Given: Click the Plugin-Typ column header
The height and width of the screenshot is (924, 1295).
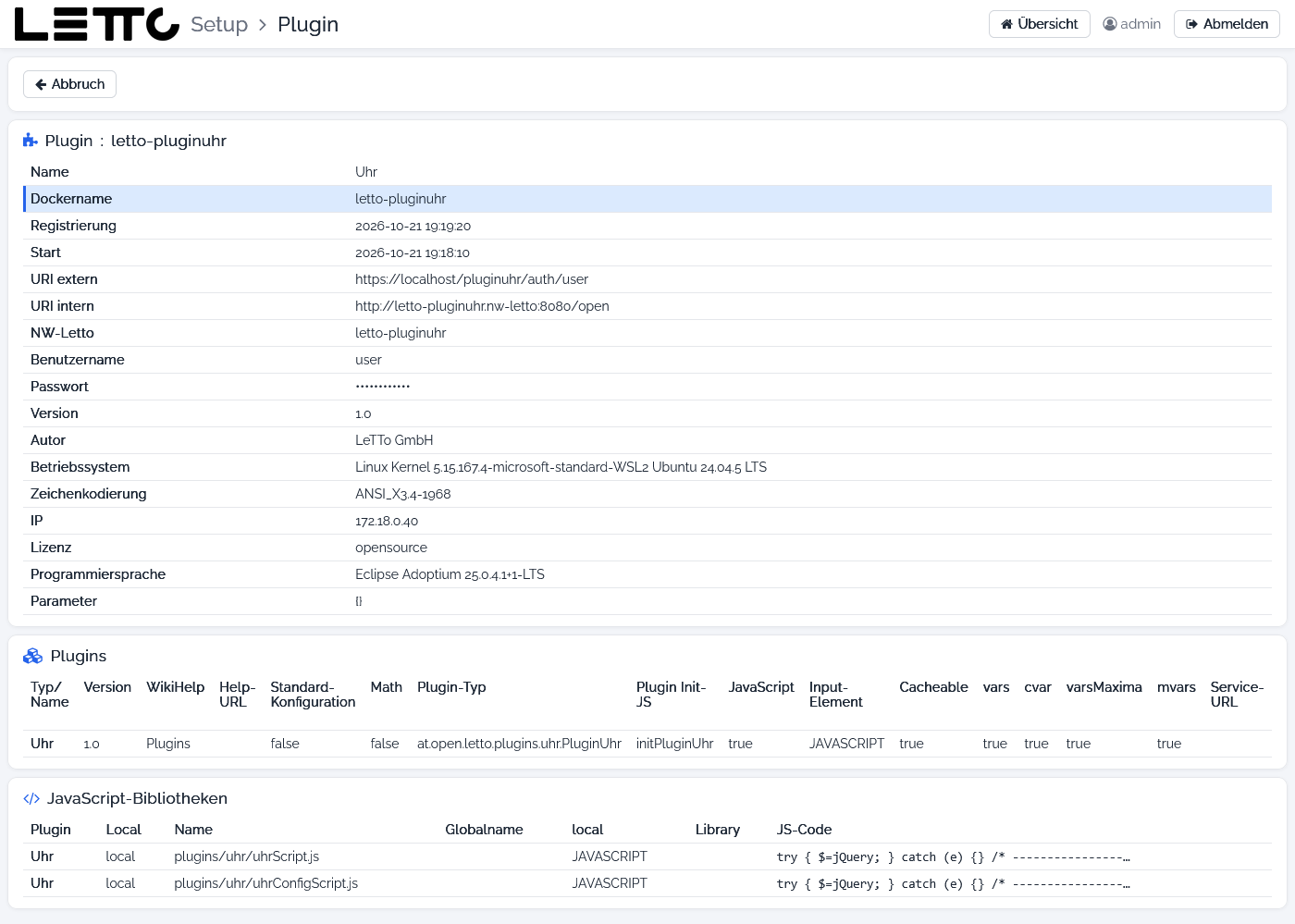Looking at the screenshot, I should click(x=451, y=687).
